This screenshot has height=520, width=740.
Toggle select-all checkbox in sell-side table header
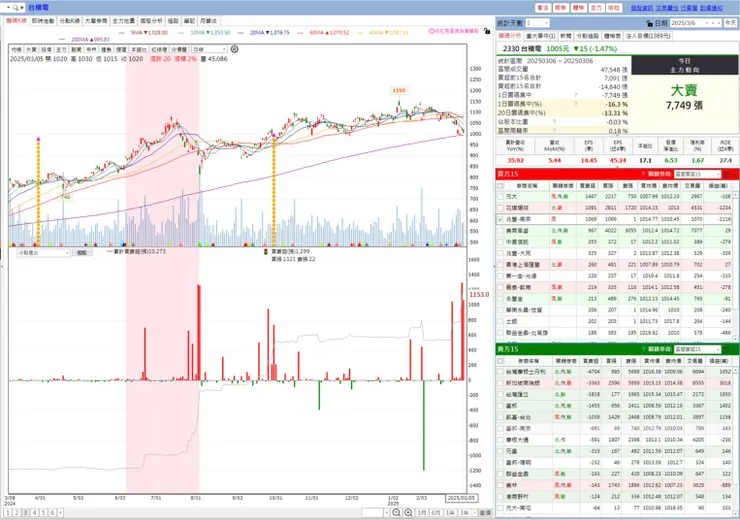pyautogui.click(x=500, y=361)
